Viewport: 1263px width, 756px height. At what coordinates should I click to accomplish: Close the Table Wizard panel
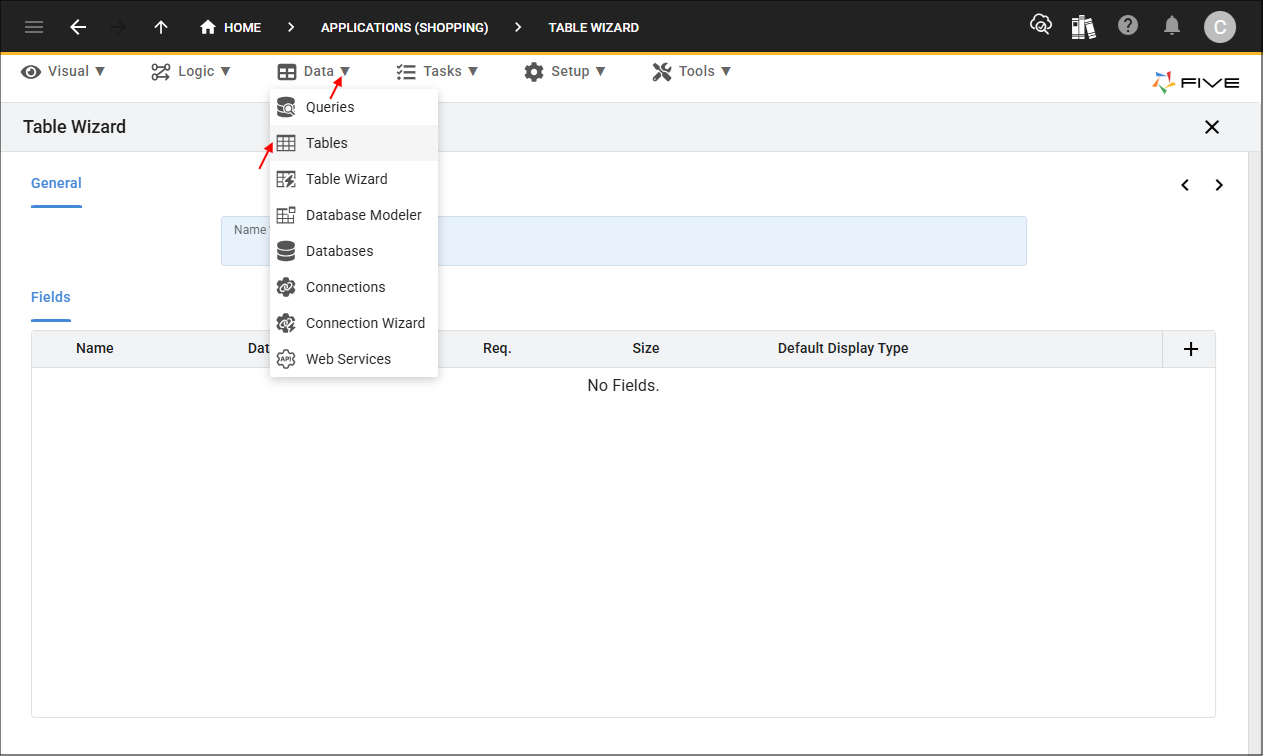pyautogui.click(x=1211, y=127)
